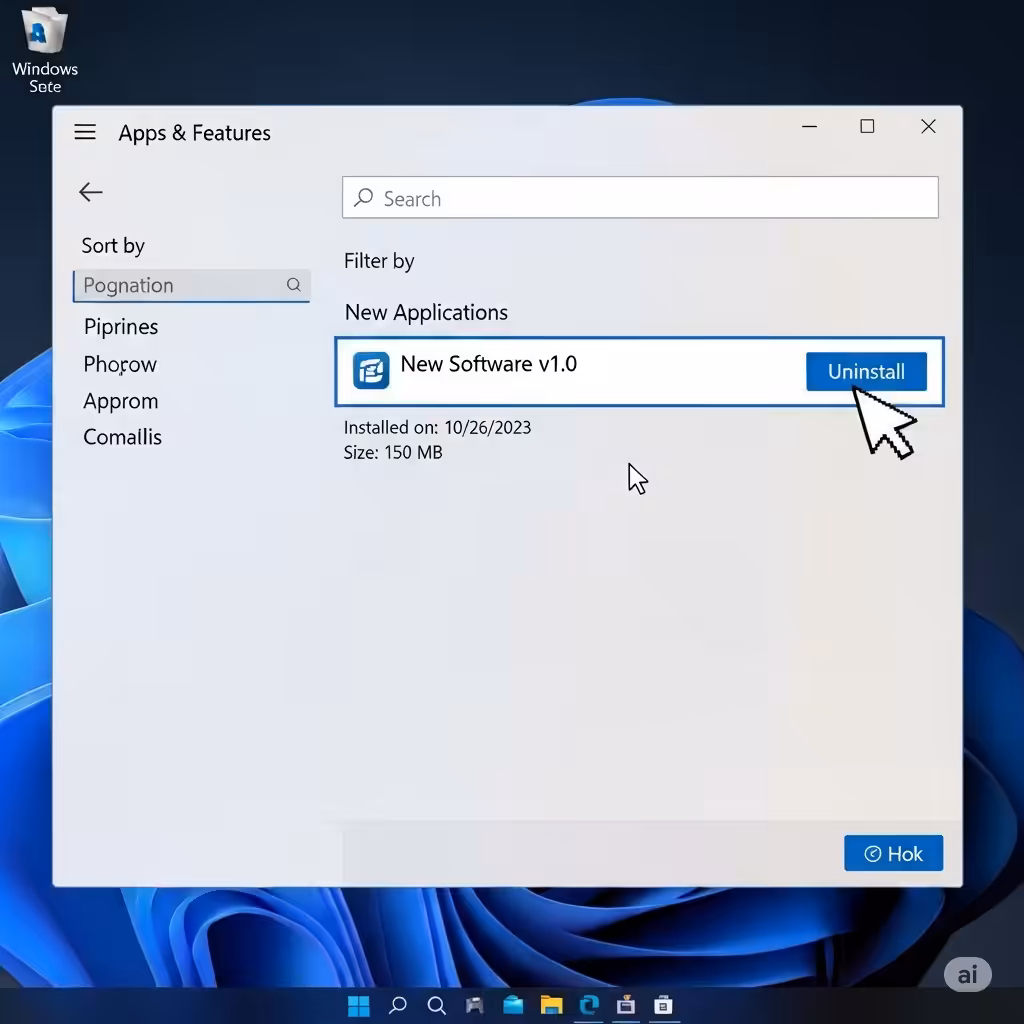
Task: Click the 'Size: 150 MB' text
Action: 393,452
